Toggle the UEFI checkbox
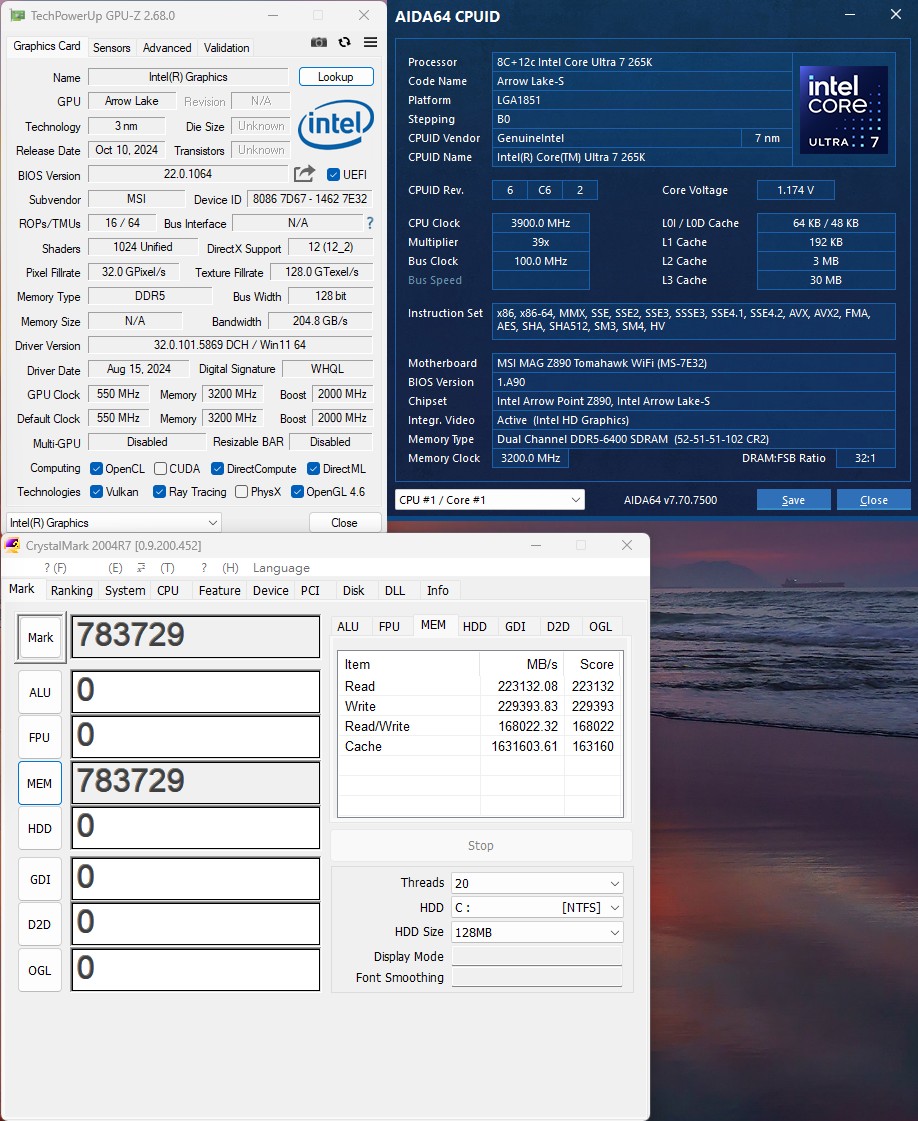This screenshot has width=918, height=1121. tap(333, 174)
